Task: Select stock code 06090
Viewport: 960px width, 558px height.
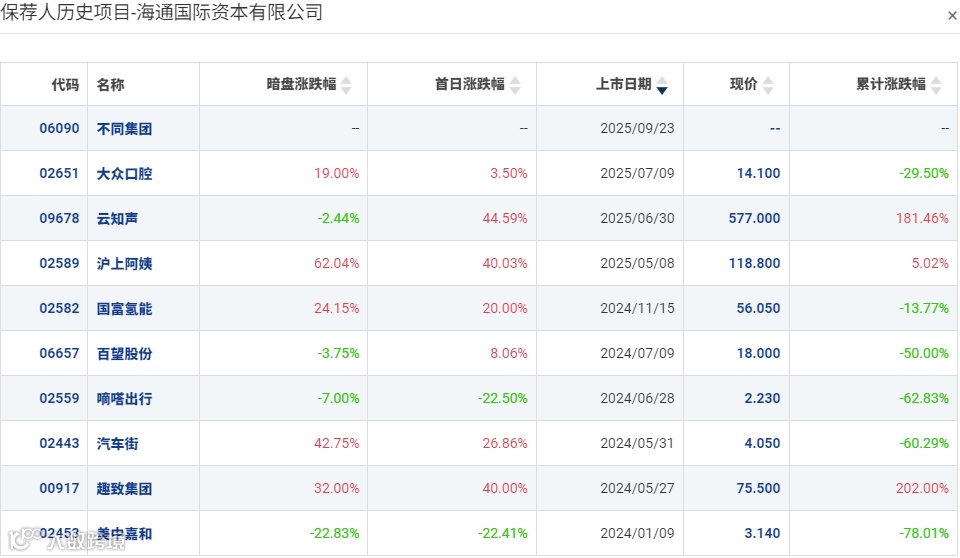Action: [59, 128]
